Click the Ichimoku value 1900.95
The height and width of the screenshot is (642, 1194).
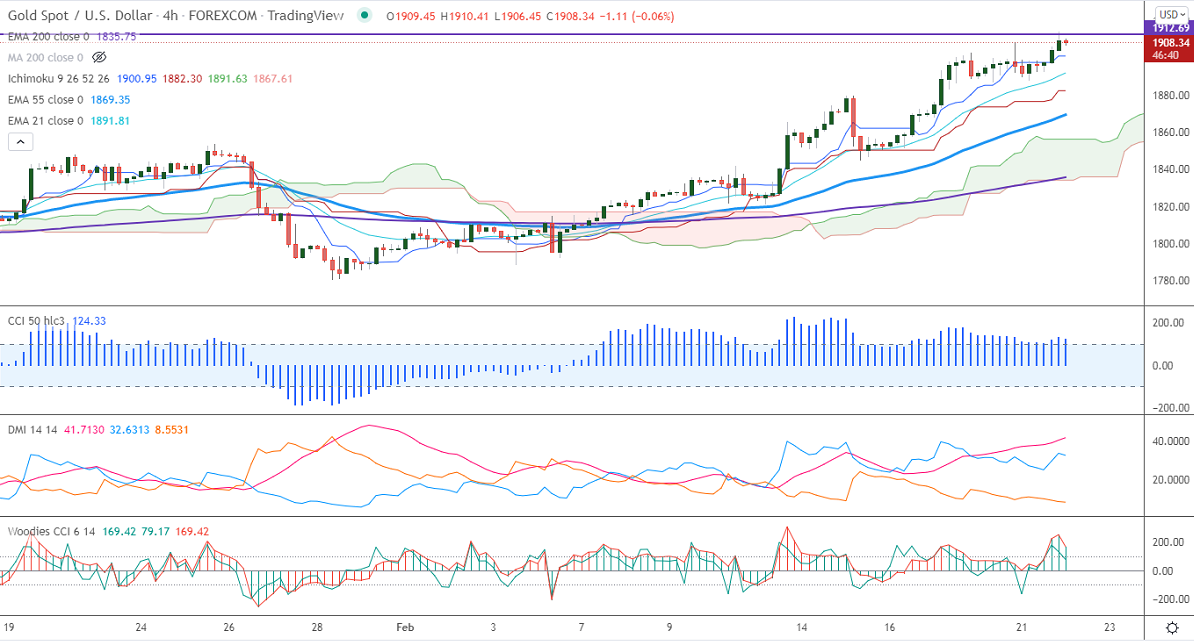(137, 78)
